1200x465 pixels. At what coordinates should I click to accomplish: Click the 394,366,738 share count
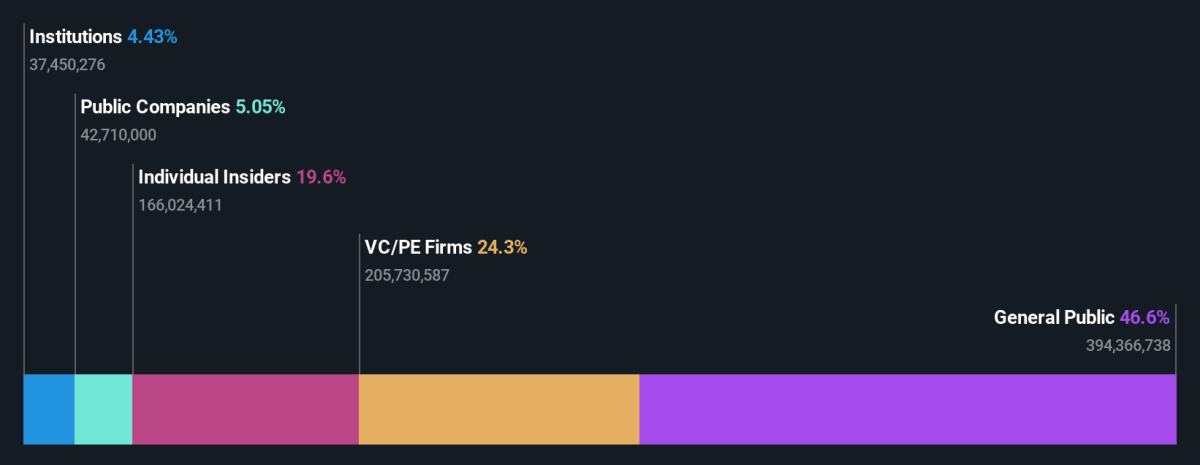pos(1128,345)
